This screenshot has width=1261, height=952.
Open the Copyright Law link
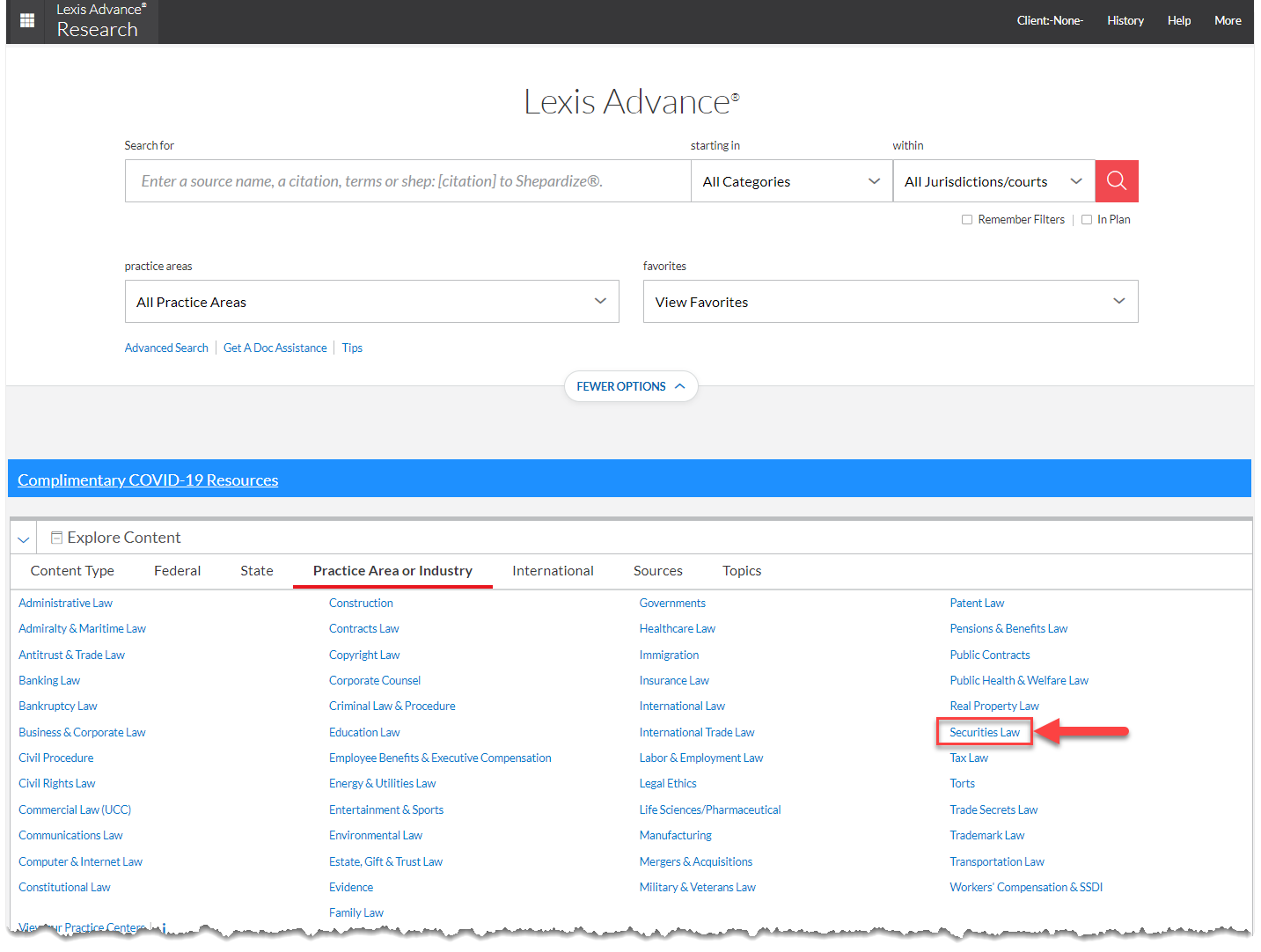point(364,655)
